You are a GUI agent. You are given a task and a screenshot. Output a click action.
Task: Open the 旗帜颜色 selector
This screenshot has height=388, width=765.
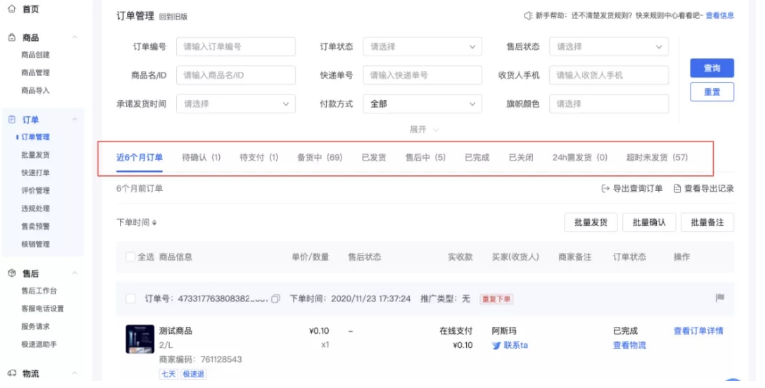609,104
